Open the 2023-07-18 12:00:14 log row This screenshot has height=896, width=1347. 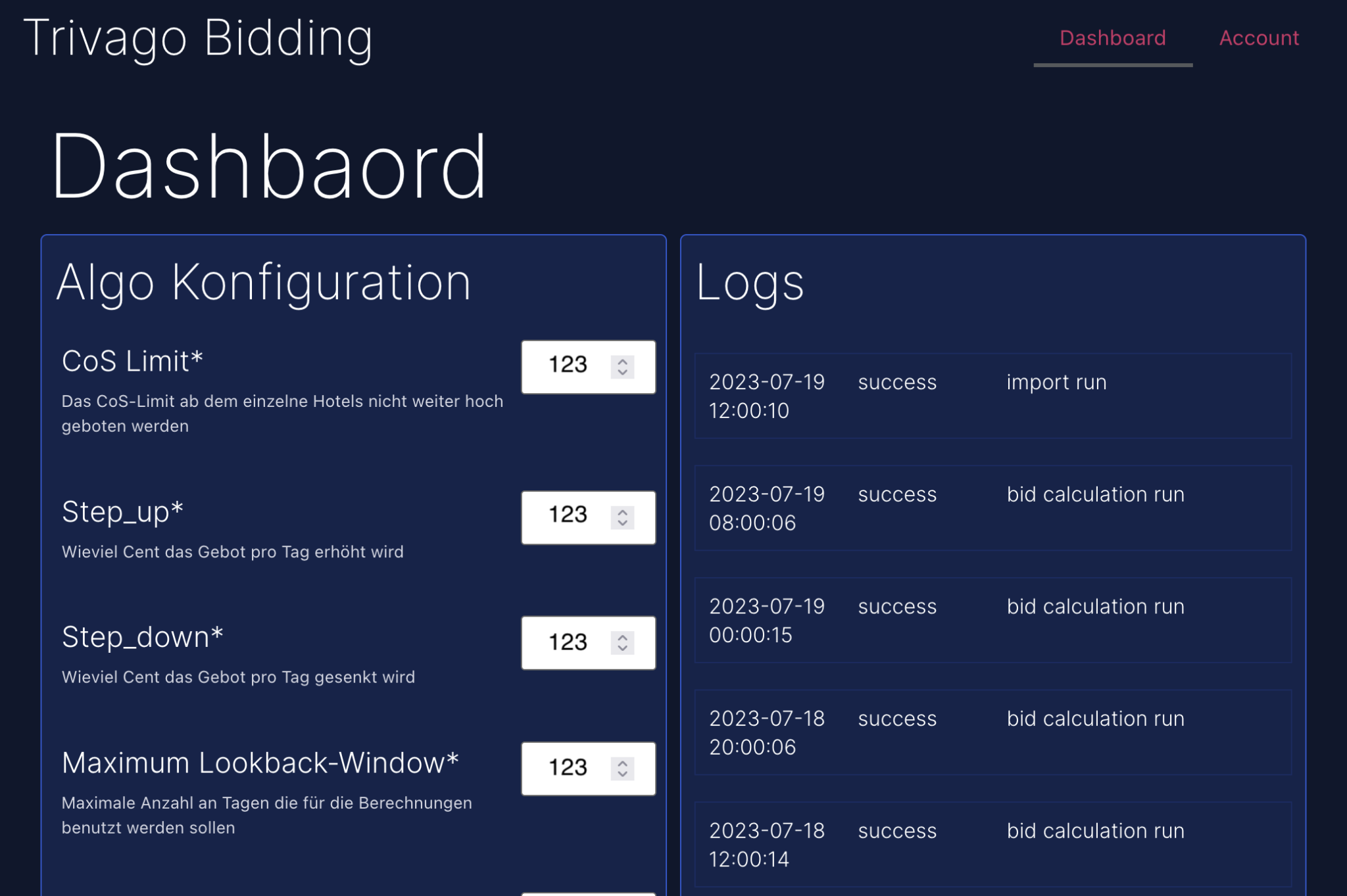tap(992, 844)
